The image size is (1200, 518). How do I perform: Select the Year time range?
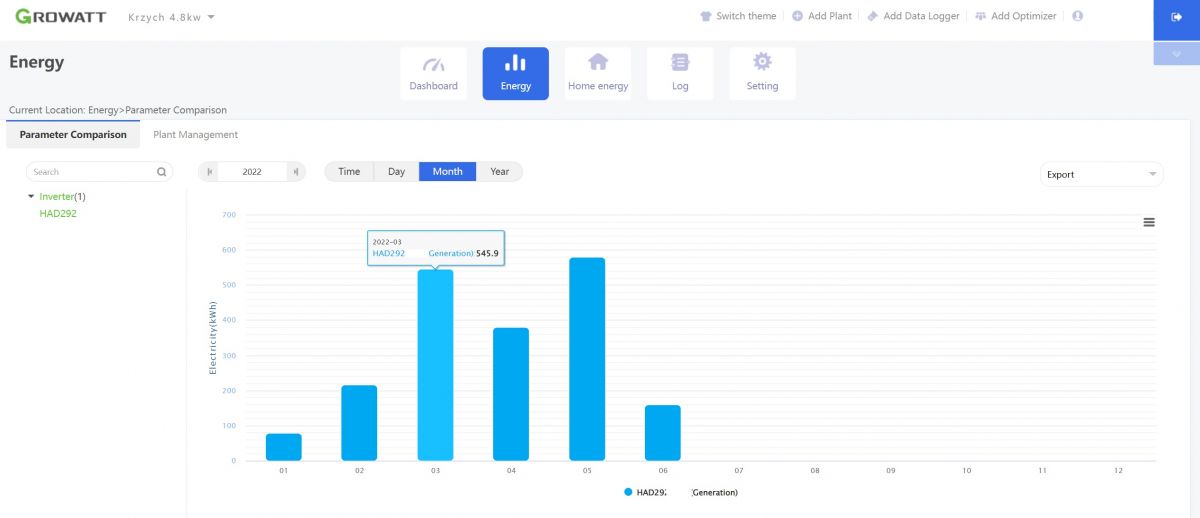click(500, 172)
